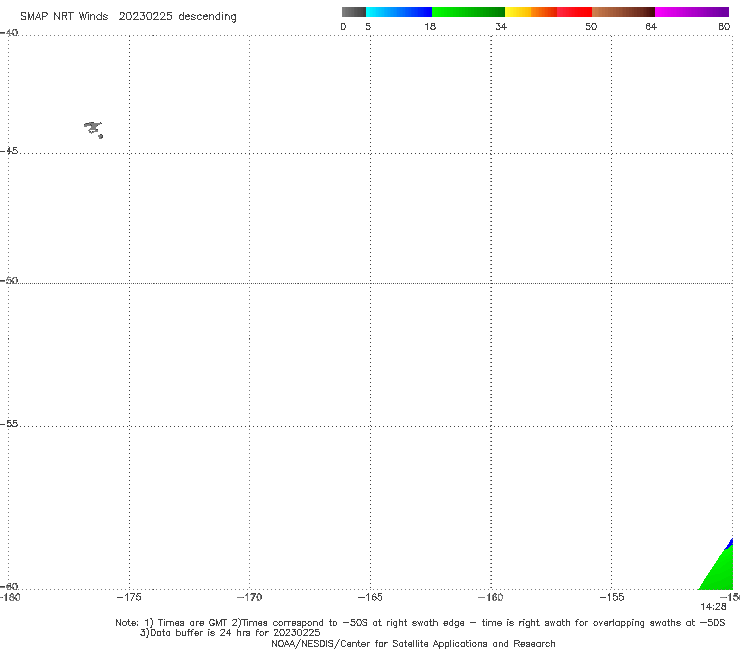This screenshot has height=650, width=740.
Task: Click the color bar label '18'
Action: (x=430, y=26)
